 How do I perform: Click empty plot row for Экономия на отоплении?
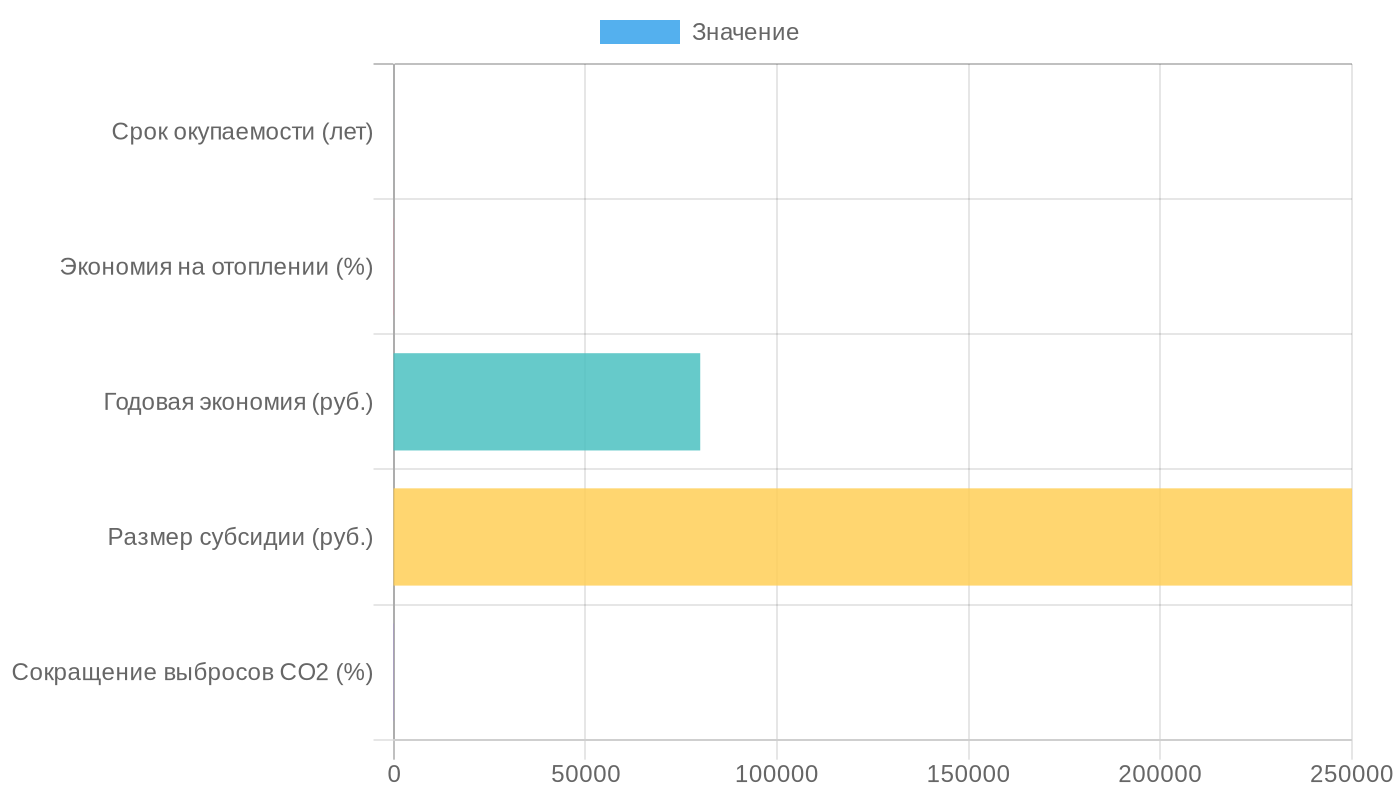tap(872, 267)
